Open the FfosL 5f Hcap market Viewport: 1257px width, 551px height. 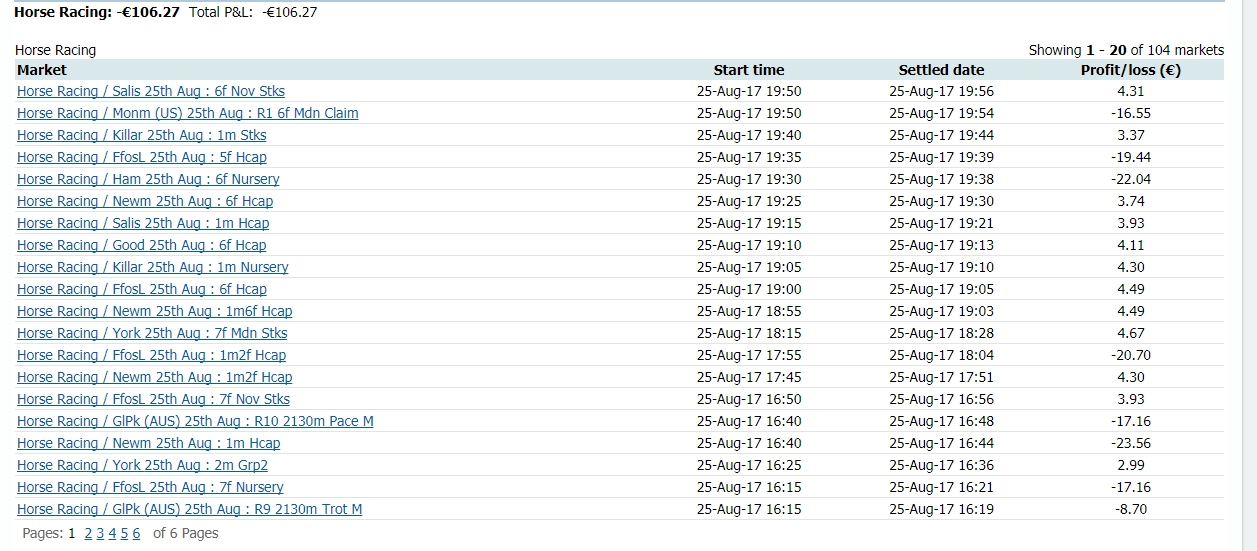tap(142, 157)
